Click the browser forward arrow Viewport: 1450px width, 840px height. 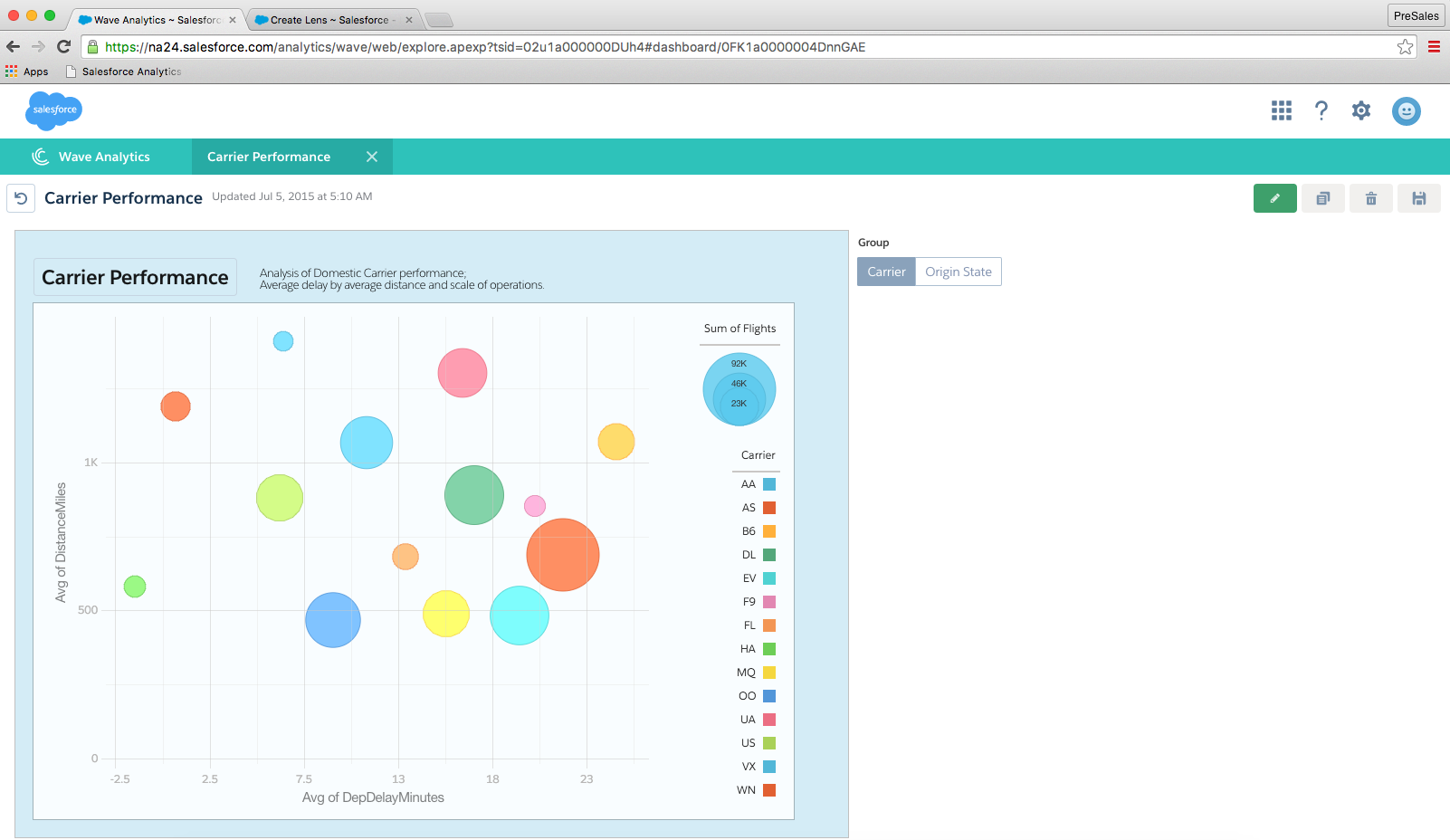pos(38,46)
